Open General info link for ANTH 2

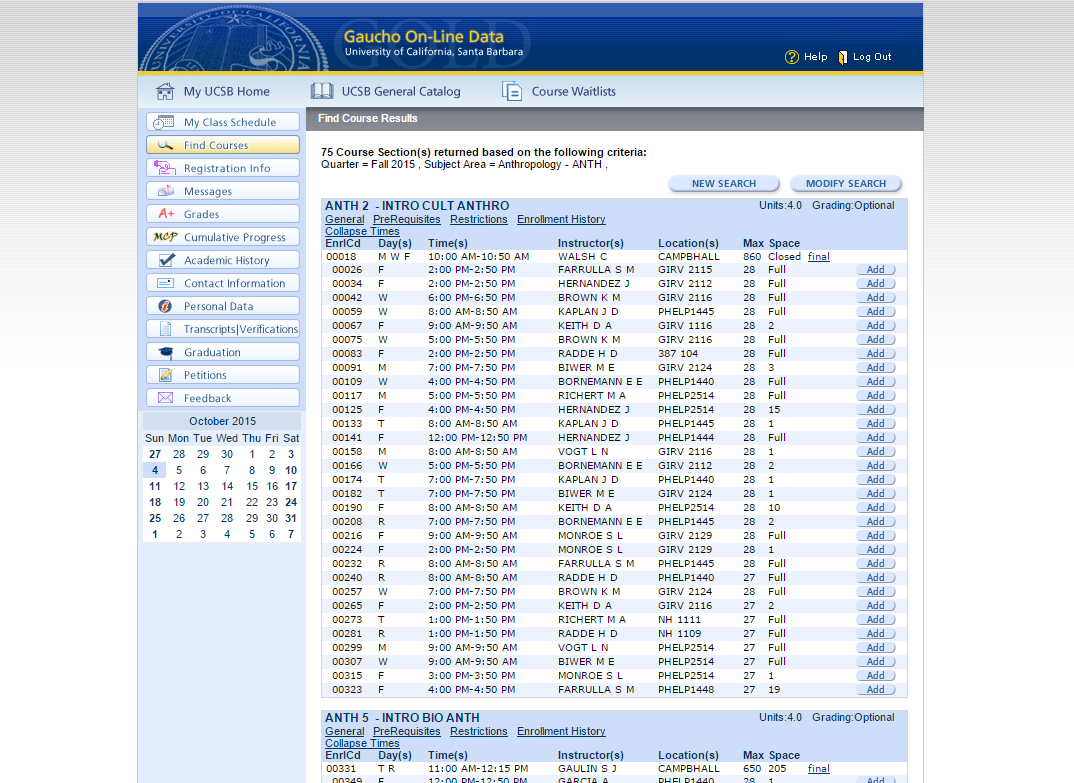[345, 219]
